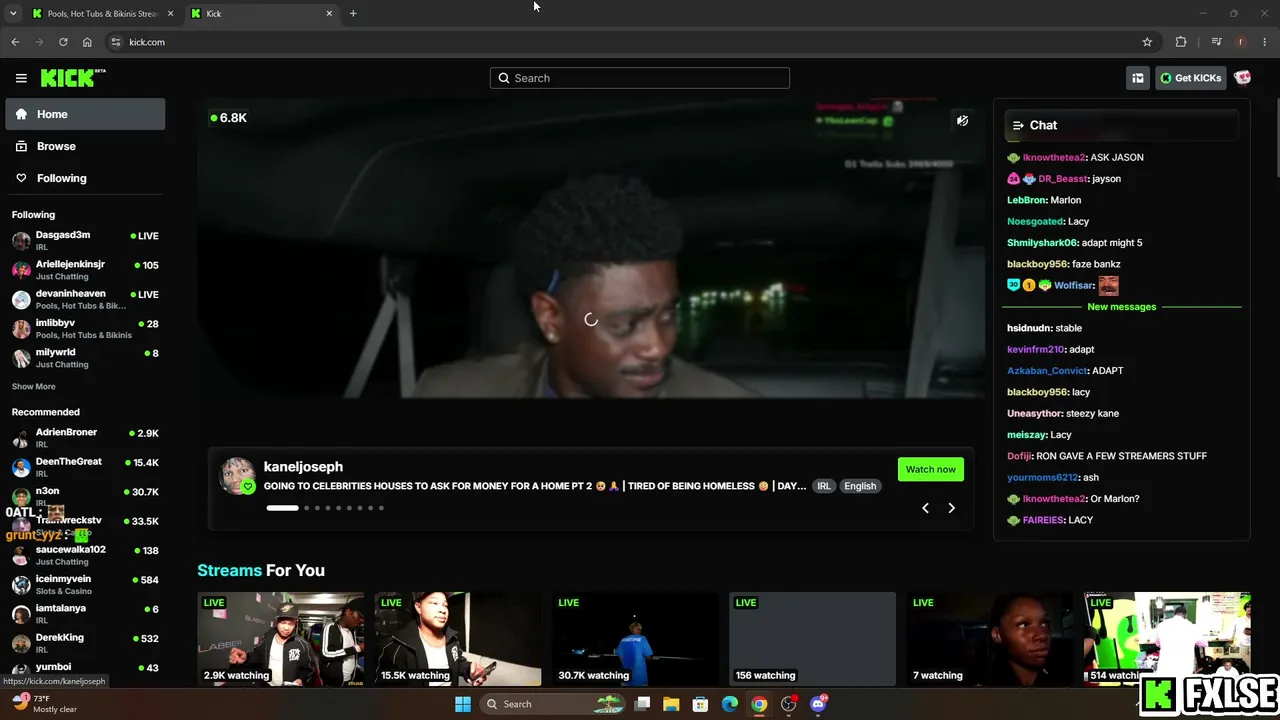This screenshot has width=1280, height=720.
Task: Open Ariellejenkinsjr in the Following list
Action: [x=85, y=270]
